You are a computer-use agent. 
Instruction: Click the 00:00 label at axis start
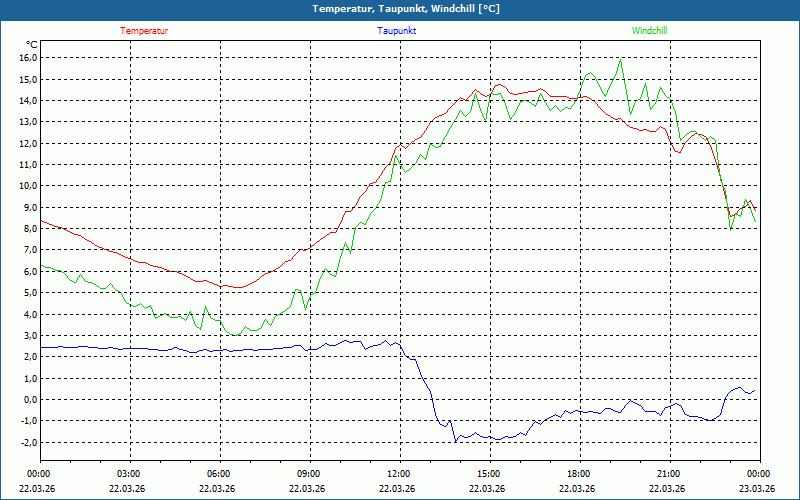[x=38, y=474]
